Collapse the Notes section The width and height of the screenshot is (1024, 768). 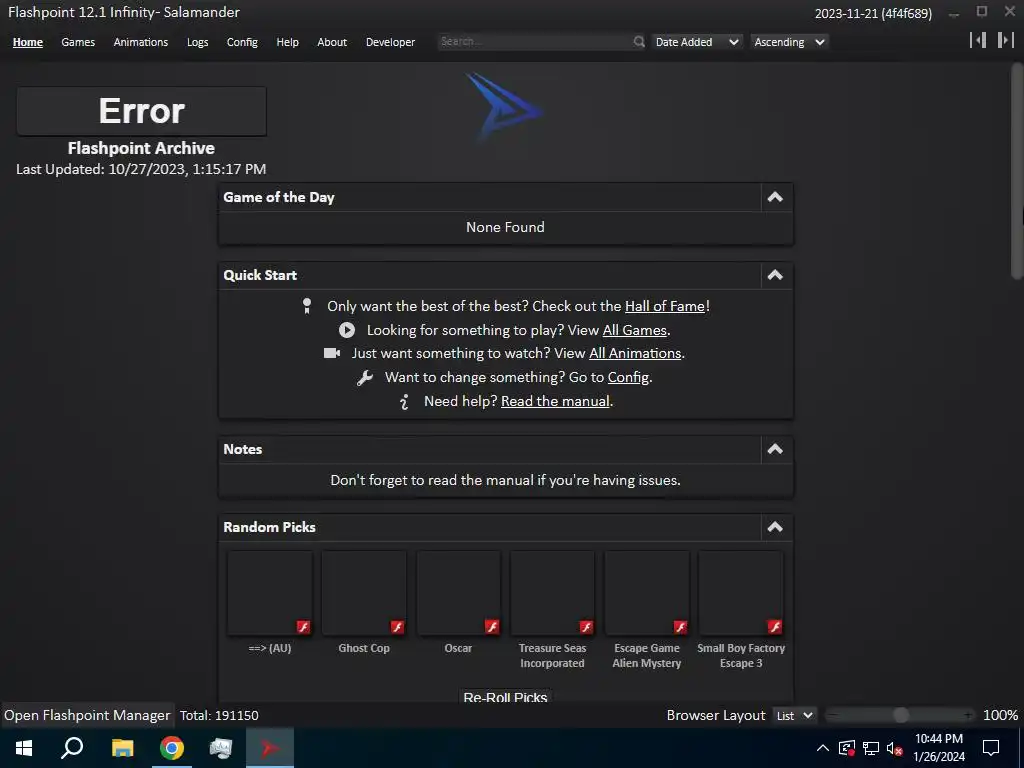(x=775, y=449)
